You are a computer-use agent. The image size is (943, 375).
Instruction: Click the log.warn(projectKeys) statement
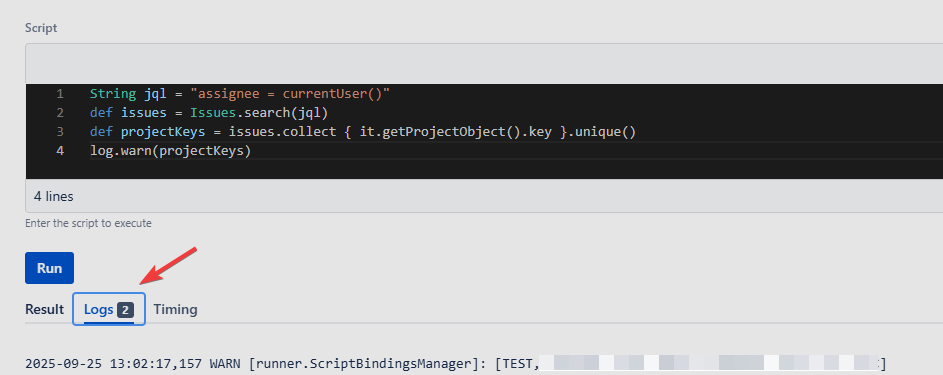[x=170, y=151]
